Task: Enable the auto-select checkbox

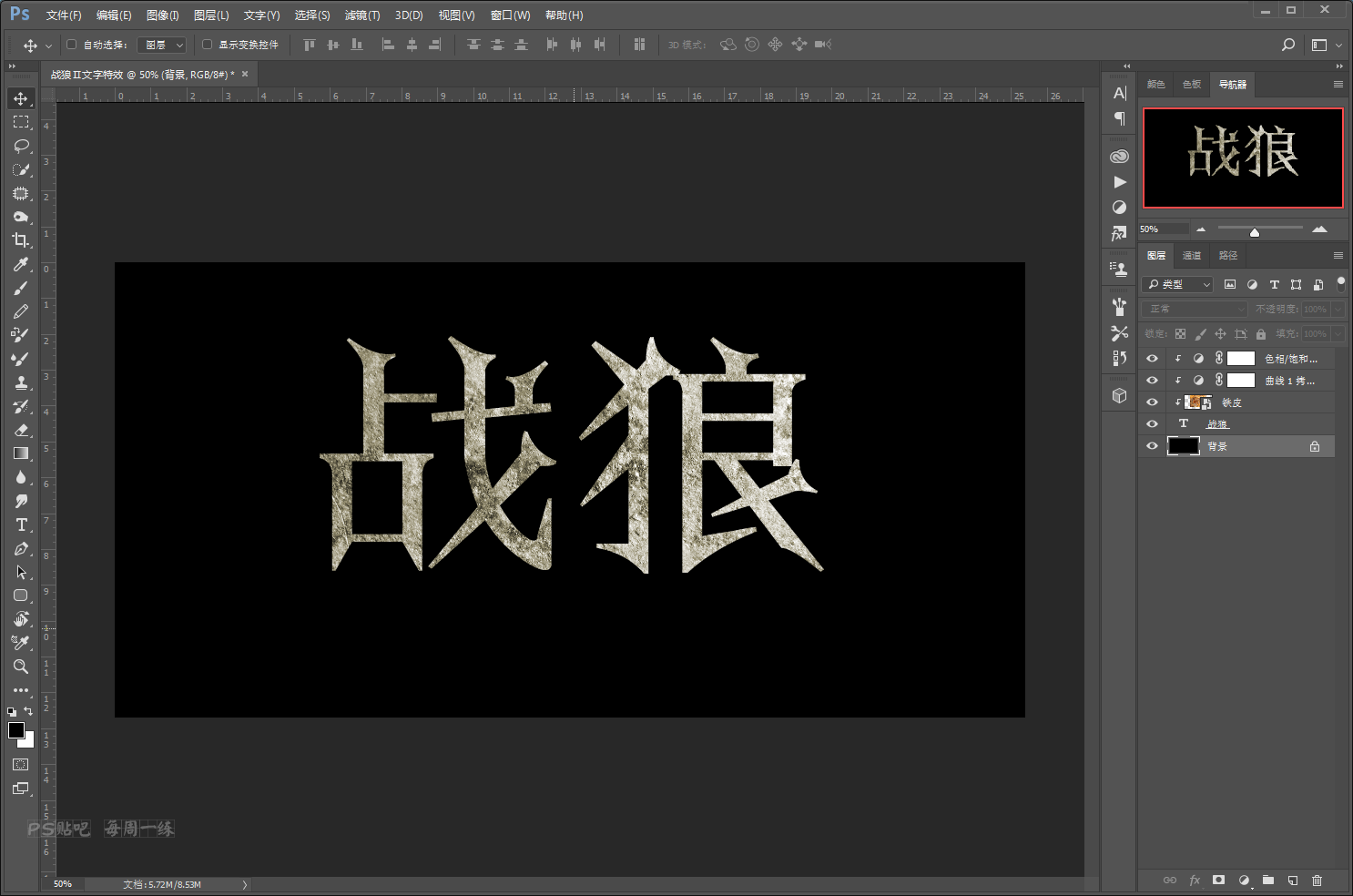Action: click(72, 45)
